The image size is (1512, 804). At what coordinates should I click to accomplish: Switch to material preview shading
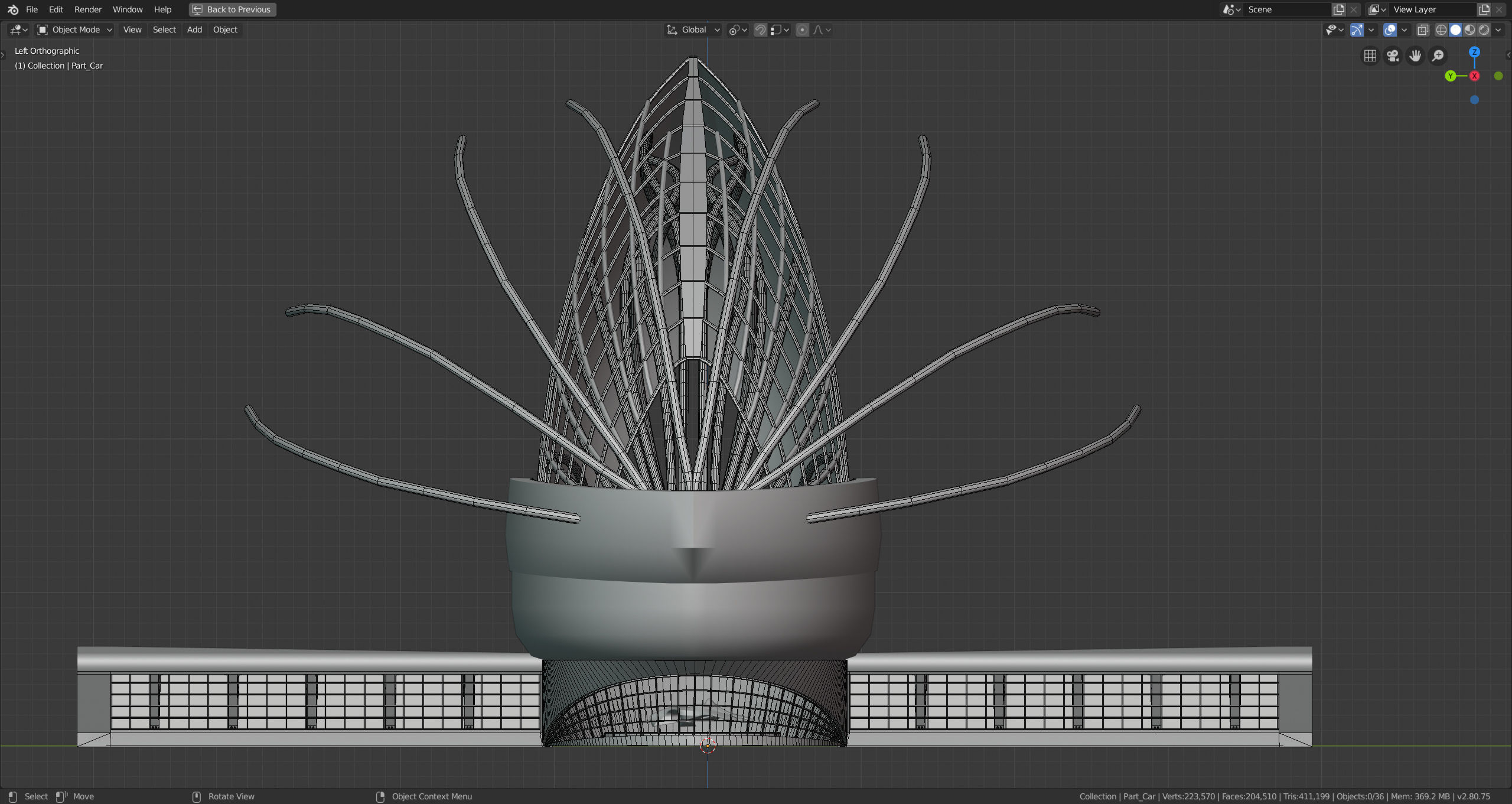tap(1469, 30)
